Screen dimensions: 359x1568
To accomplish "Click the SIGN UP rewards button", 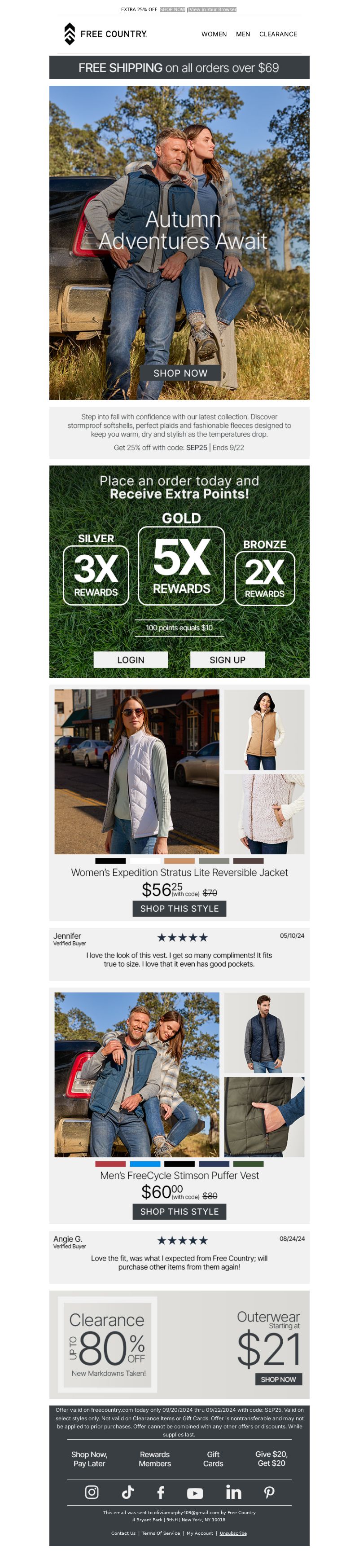I will [228, 659].
